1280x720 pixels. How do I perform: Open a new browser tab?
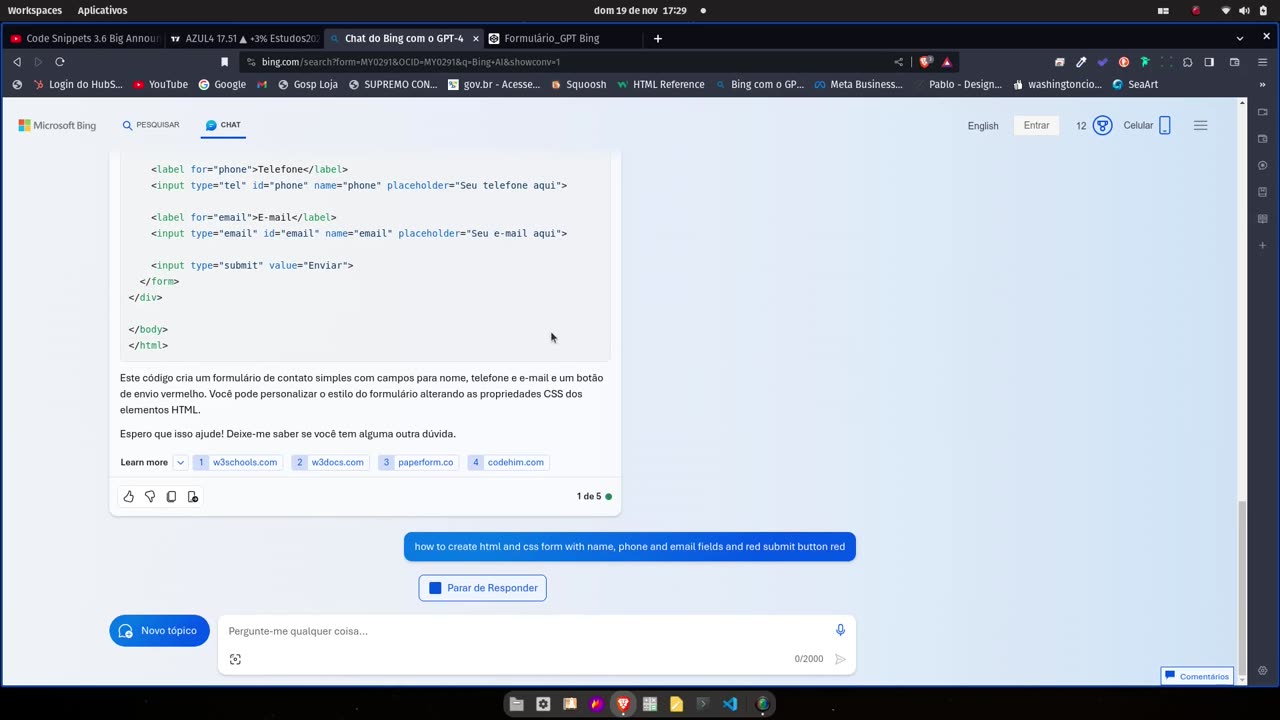pos(657,38)
